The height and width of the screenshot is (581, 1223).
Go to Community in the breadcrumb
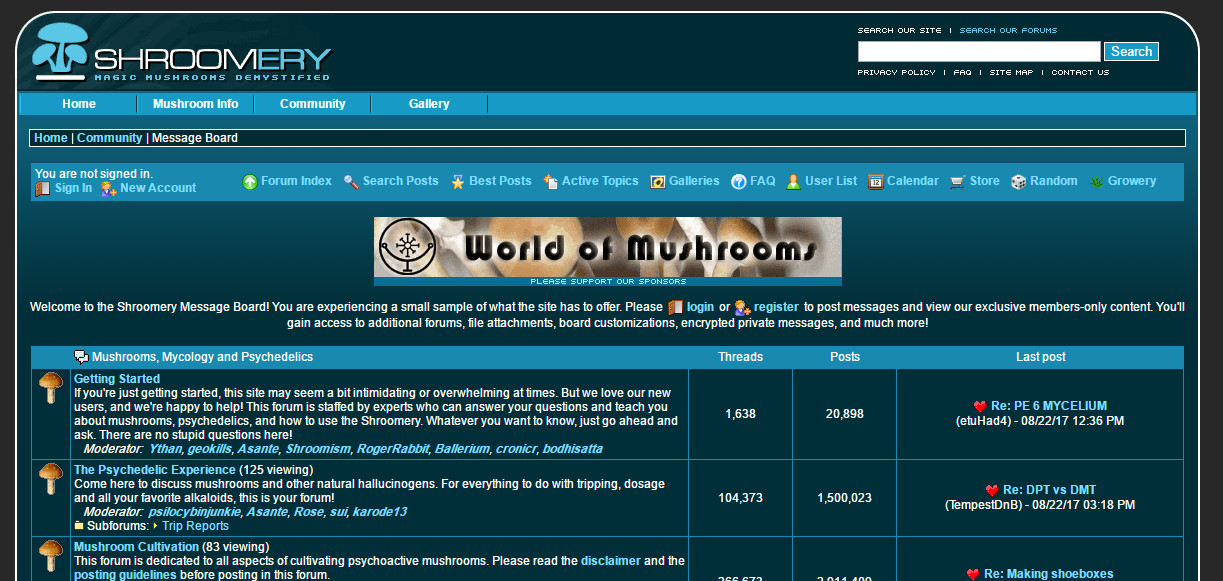coord(110,138)
